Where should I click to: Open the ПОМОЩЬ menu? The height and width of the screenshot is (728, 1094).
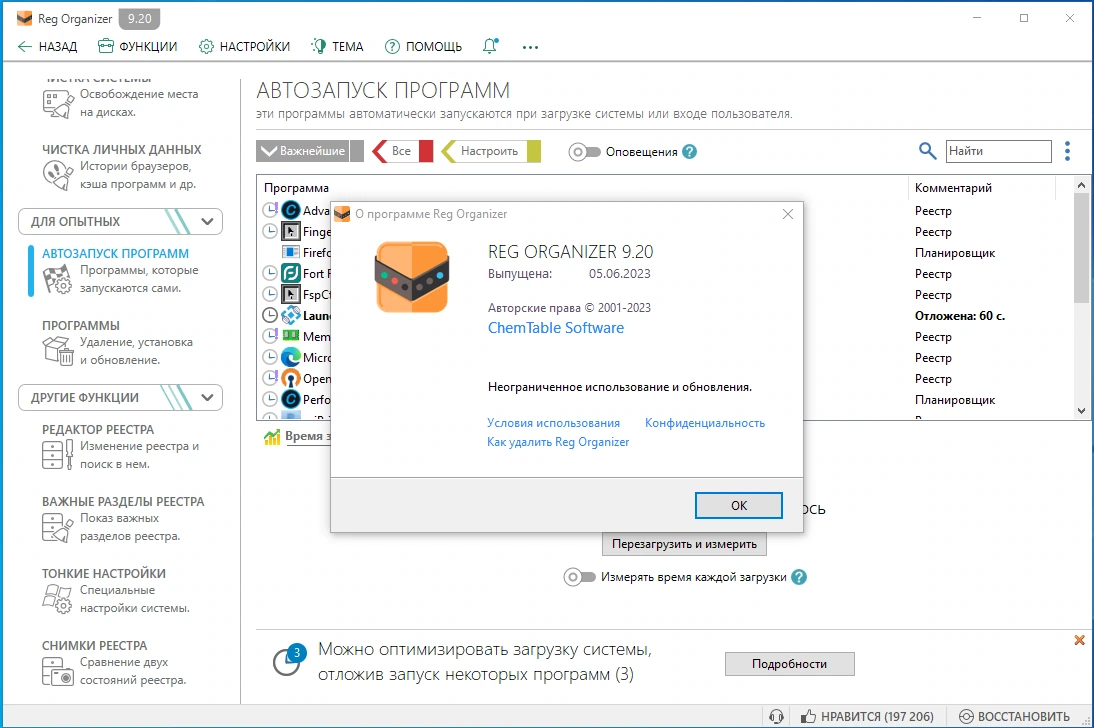tap(424, 47)
